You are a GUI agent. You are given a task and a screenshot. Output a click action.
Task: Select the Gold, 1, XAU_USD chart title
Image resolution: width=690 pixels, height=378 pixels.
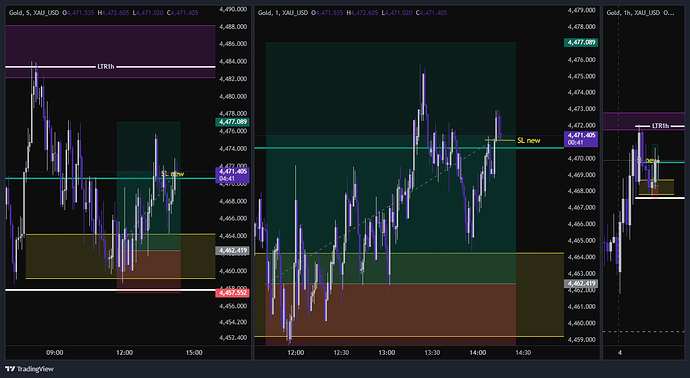coord(283,13)
